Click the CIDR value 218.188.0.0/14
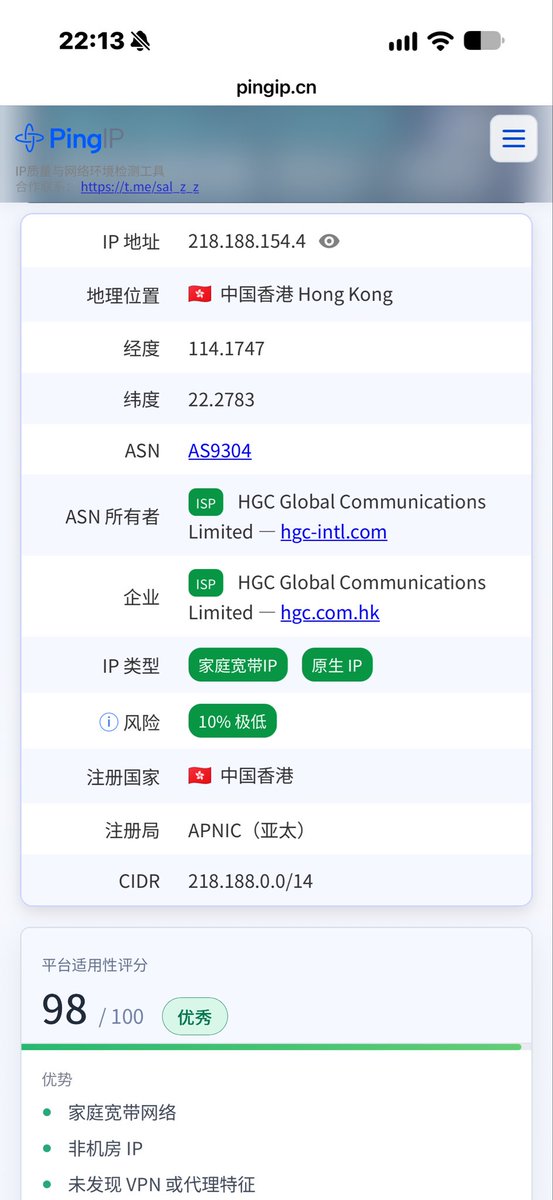This screenshot has height=1200, width=553. (x=250, y=881)
